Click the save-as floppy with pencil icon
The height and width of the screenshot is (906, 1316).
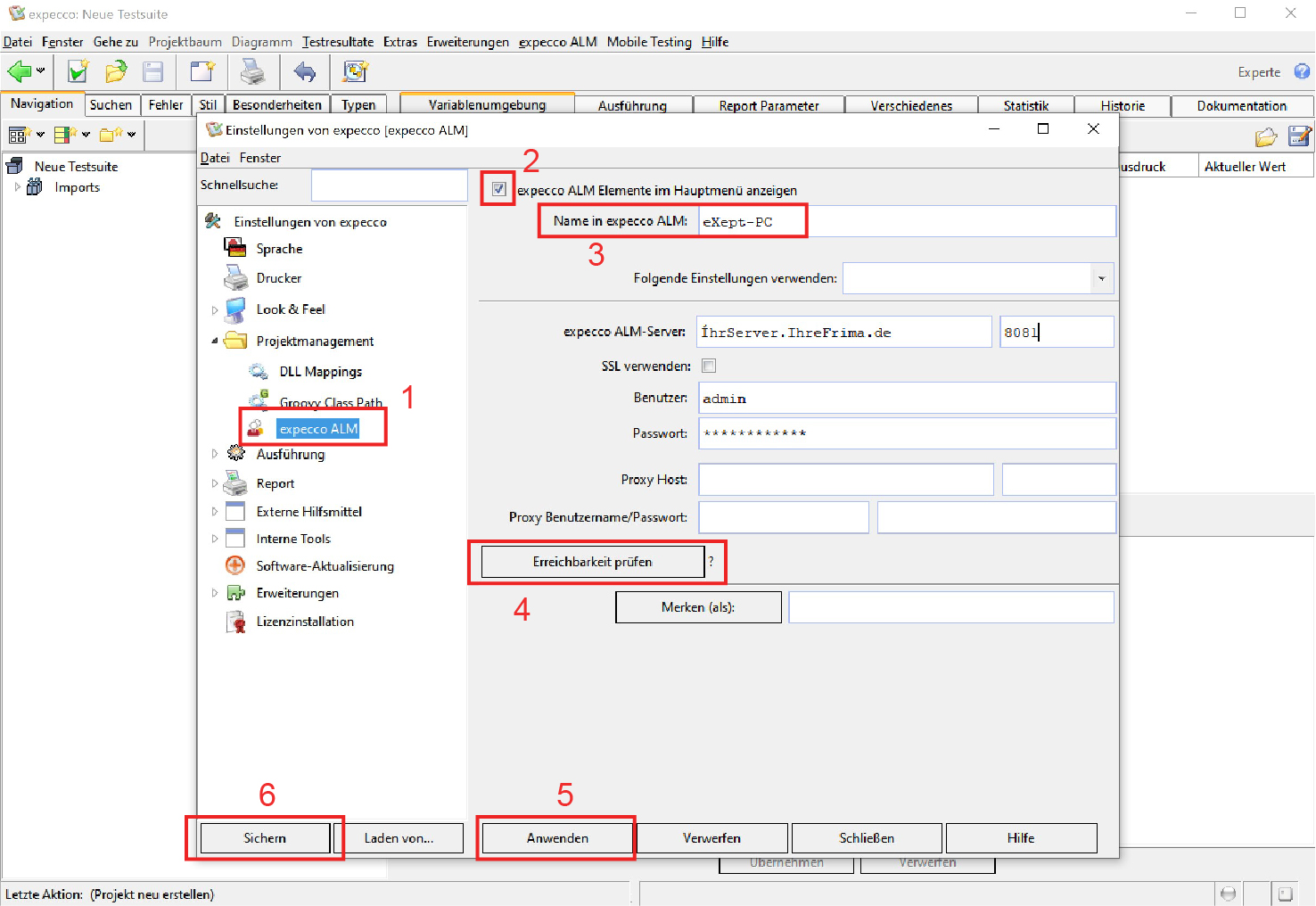tap(1300, 136)
